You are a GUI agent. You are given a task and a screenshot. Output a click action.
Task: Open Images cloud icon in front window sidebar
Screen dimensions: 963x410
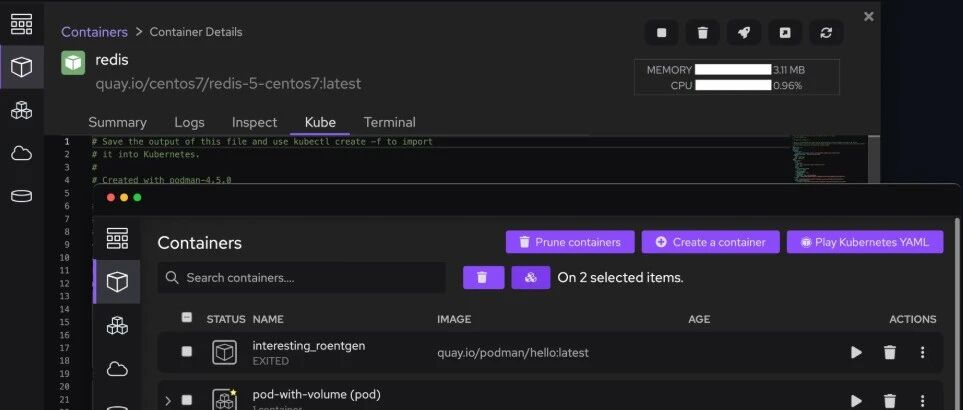(x=117, y=369)
